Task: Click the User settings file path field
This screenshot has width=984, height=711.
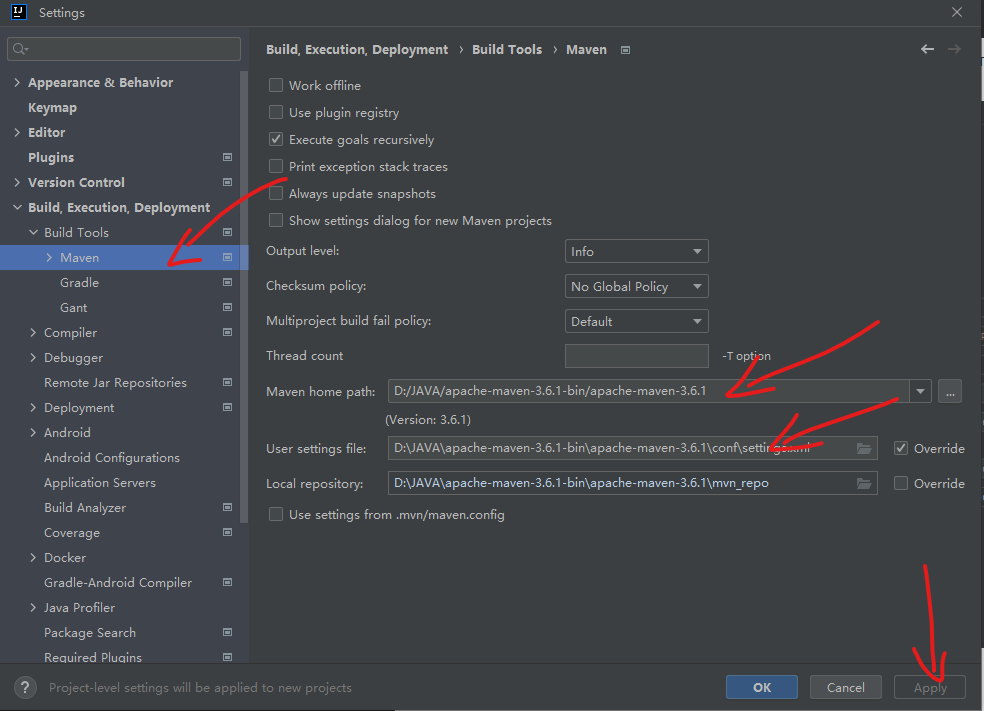Action: pyautogui.click(x=633, y=448)
